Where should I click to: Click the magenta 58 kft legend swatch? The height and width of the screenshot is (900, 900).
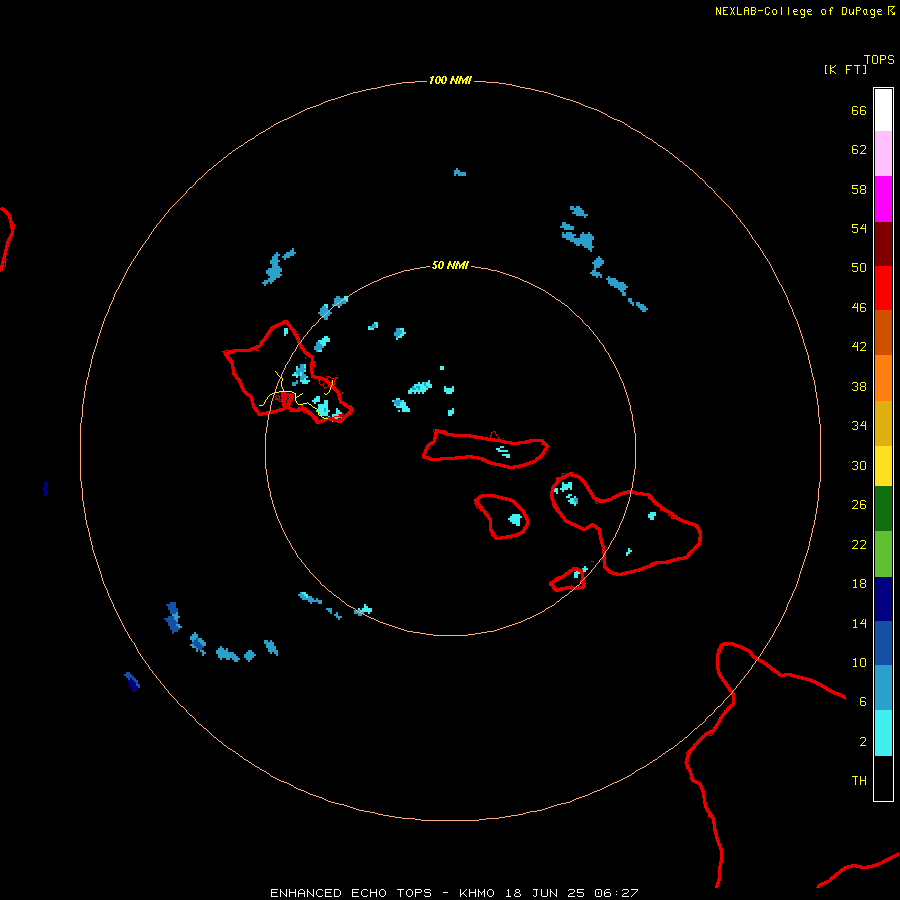tap(883, 199)
